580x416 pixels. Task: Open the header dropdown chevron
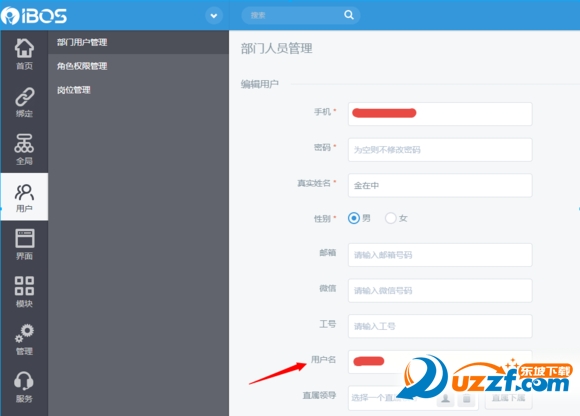point(214,16)
